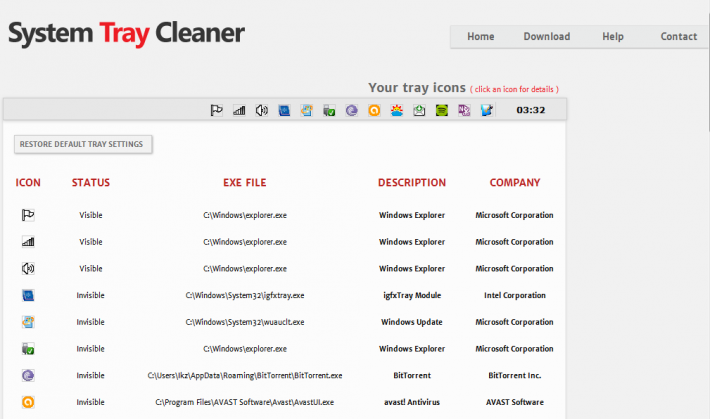The width and height of the screenshot is (710, 419).
Task: Click the EXE FILE column header
Action: (245, 183)
